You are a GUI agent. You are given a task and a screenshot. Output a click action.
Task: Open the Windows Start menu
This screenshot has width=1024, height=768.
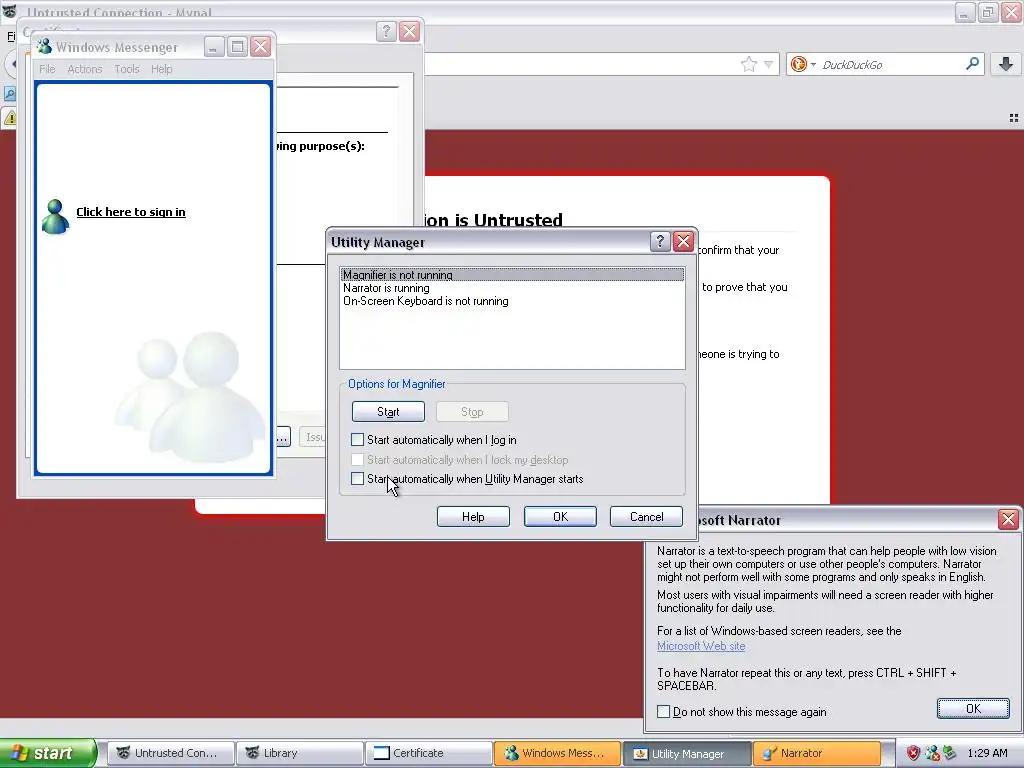tap(48, 753)
